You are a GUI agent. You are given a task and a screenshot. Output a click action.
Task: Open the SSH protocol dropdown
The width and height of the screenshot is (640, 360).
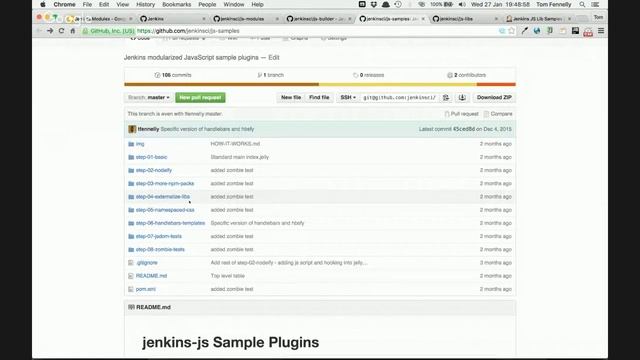click(x=348, y=98)
